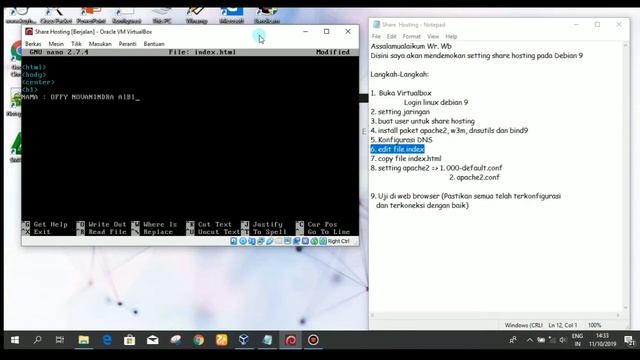Click the network adapter icon in VirtualBox status bar
Image resolution: width=640 pixels, height=360 pixels.
(x=260, y=241)
